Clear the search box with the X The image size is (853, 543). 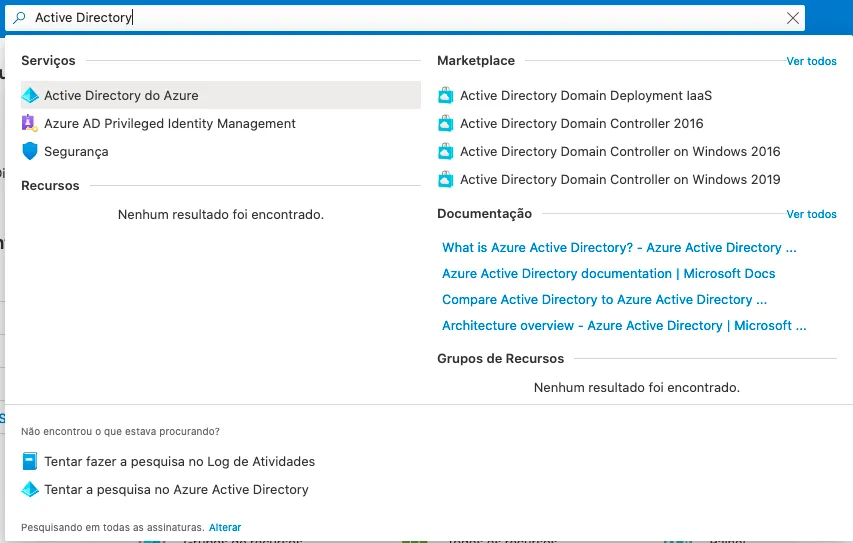click(793, 18)
